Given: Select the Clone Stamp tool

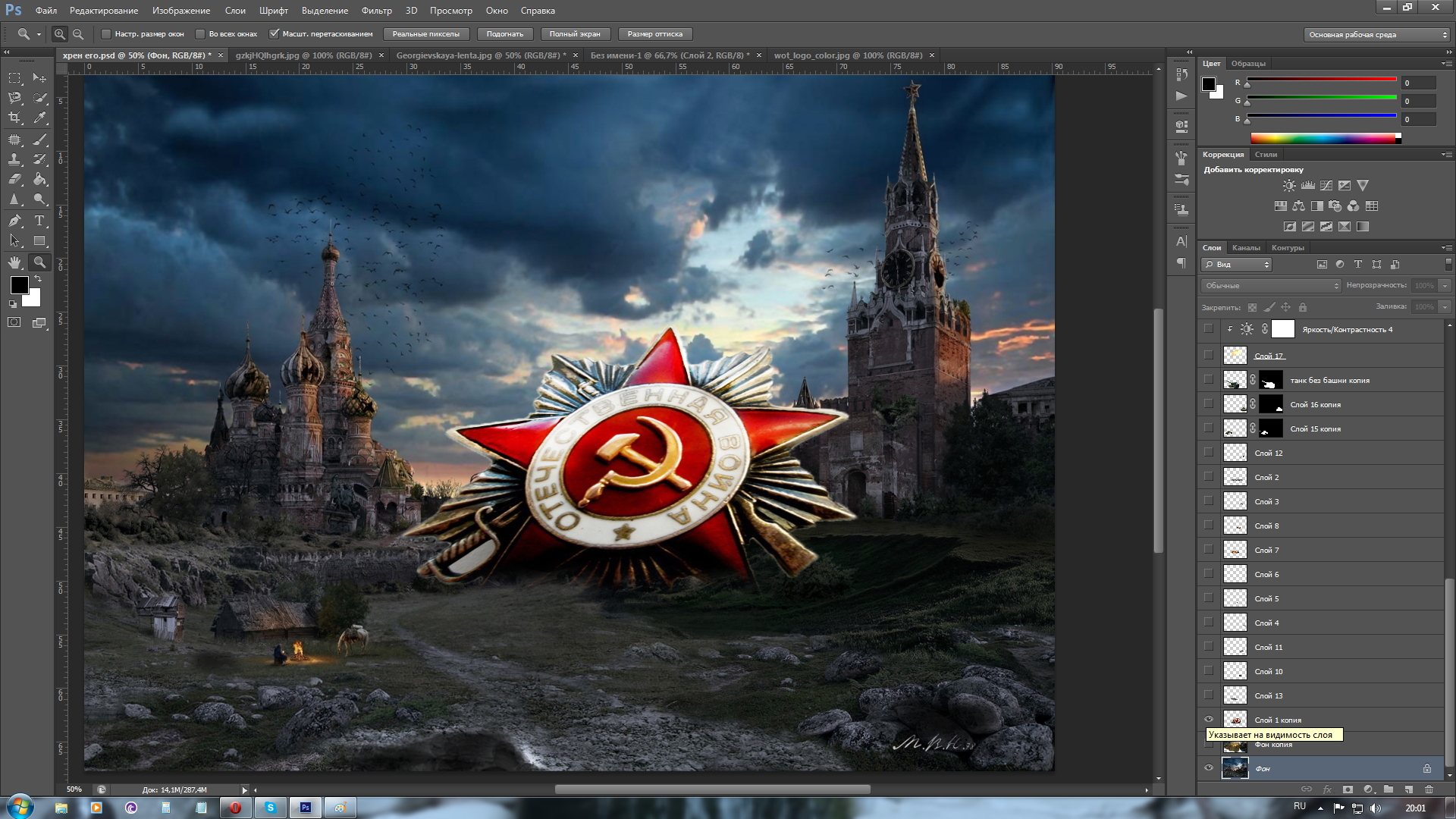Looking at the screenshot, I should click(14, 159).
